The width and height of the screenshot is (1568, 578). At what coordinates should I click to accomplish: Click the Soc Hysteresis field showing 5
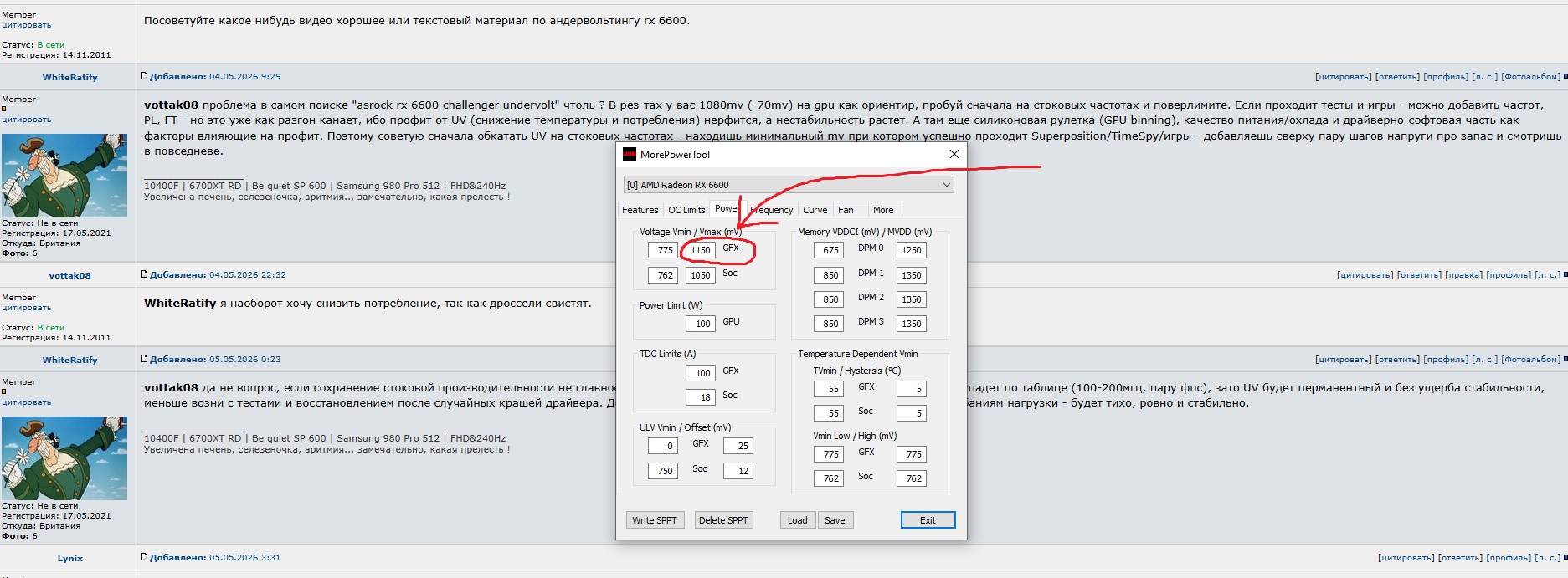click(911, 413)
